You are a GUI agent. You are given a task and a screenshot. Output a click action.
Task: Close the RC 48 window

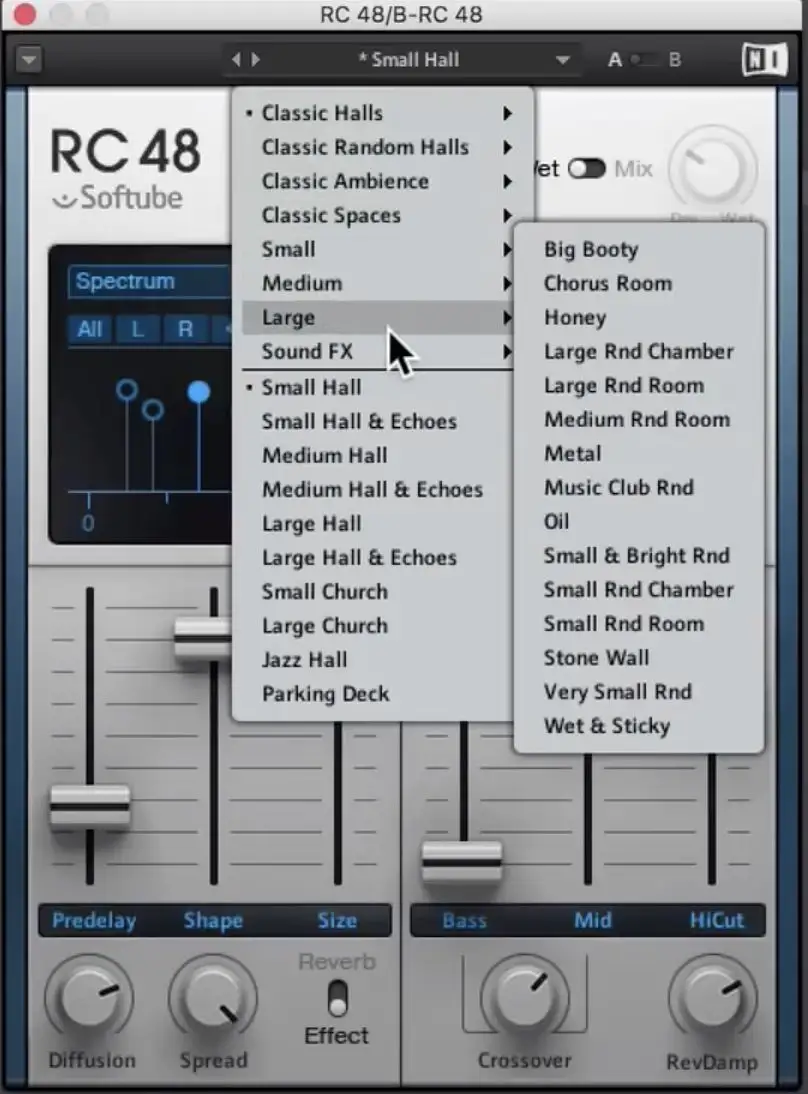coord(24,14)
